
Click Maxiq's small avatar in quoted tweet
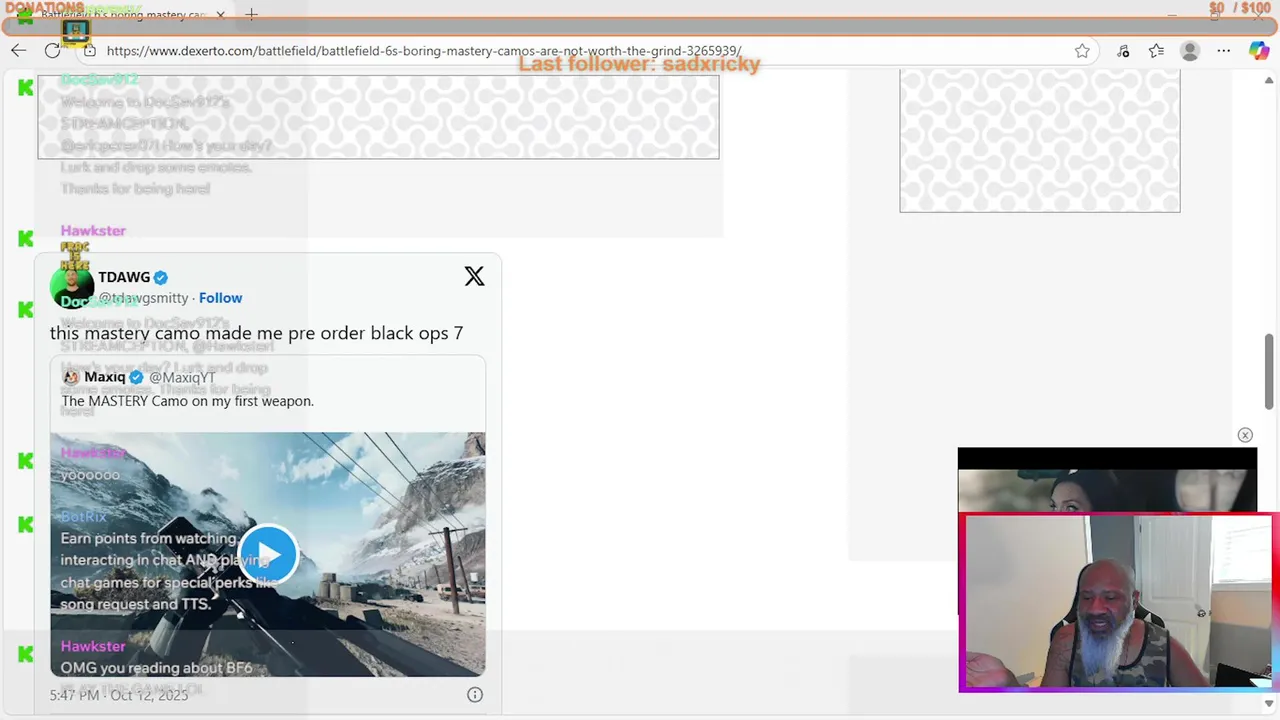[71, 377]
